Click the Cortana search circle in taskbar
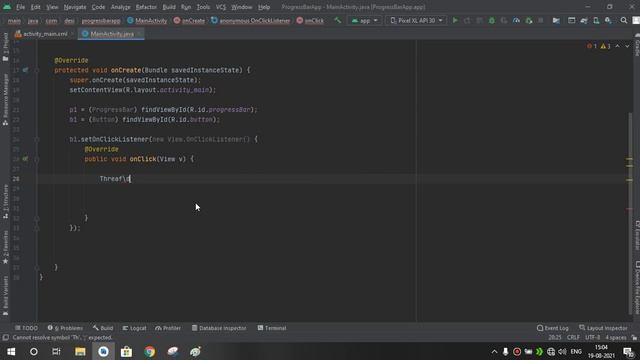 [34, 351]
